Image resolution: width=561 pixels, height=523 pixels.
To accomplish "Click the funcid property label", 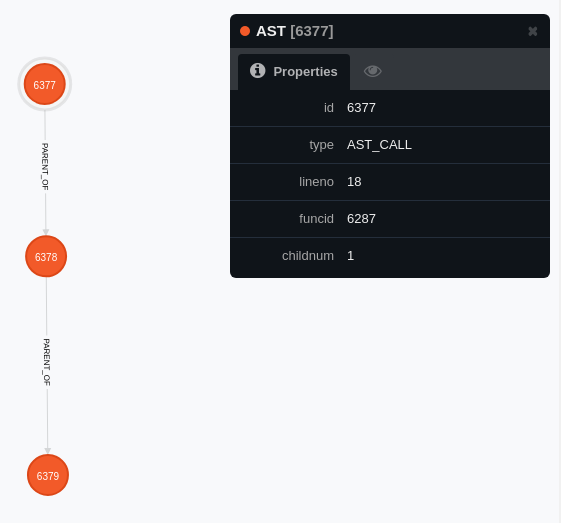I will coord(316,219).
